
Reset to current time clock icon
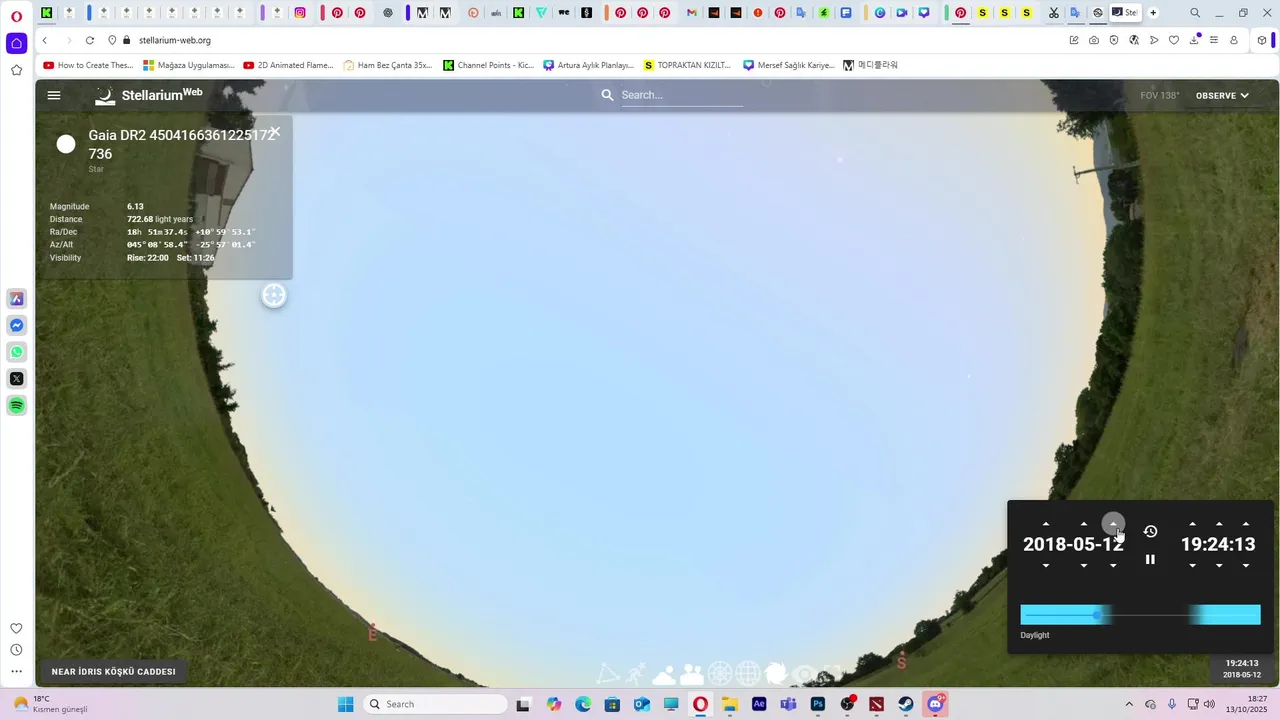(1150, 531)
